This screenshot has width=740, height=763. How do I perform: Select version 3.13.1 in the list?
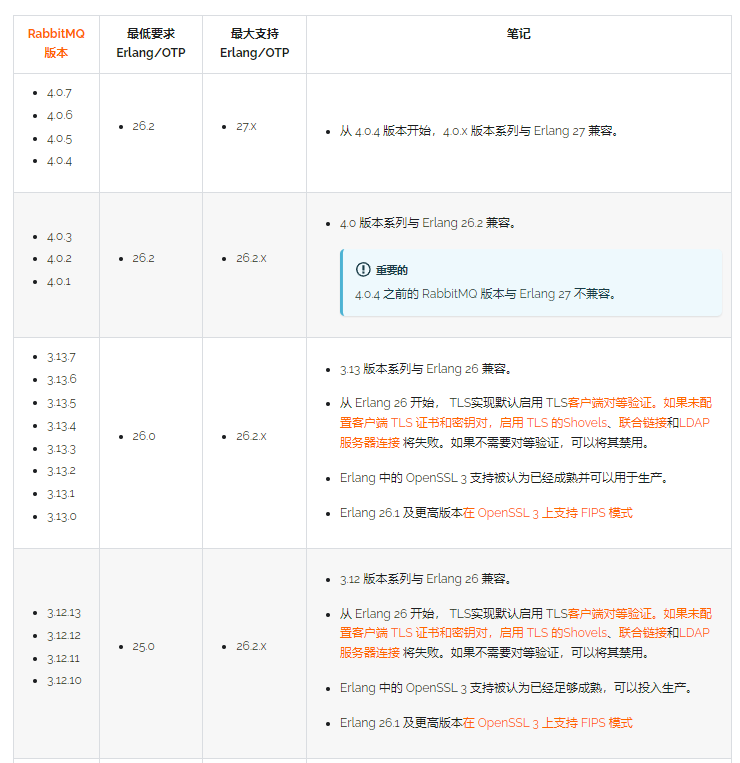coord(61,494)
